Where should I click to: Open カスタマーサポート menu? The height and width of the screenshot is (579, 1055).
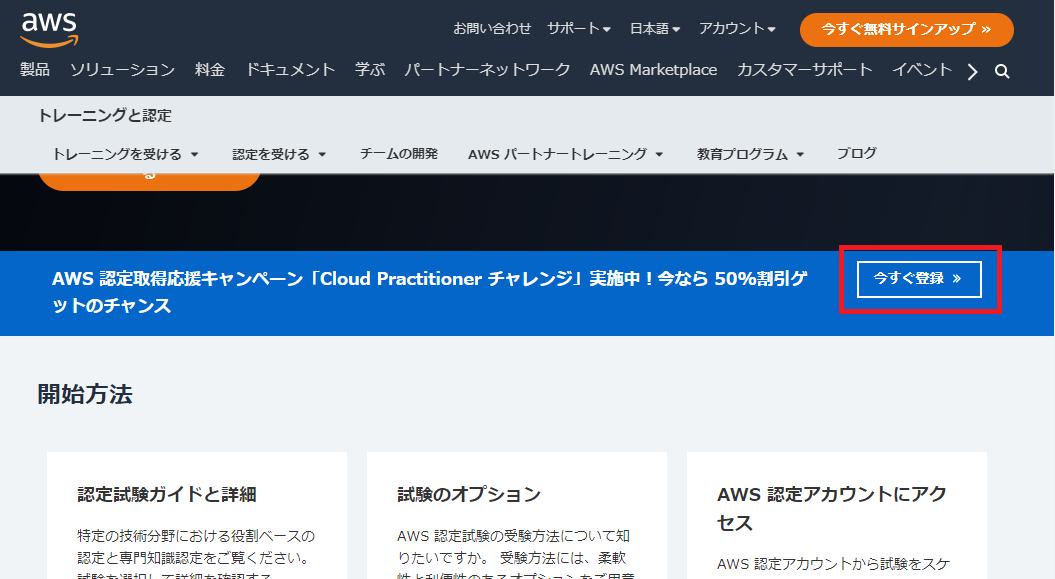pyautogui.click(x=804, y=70)
